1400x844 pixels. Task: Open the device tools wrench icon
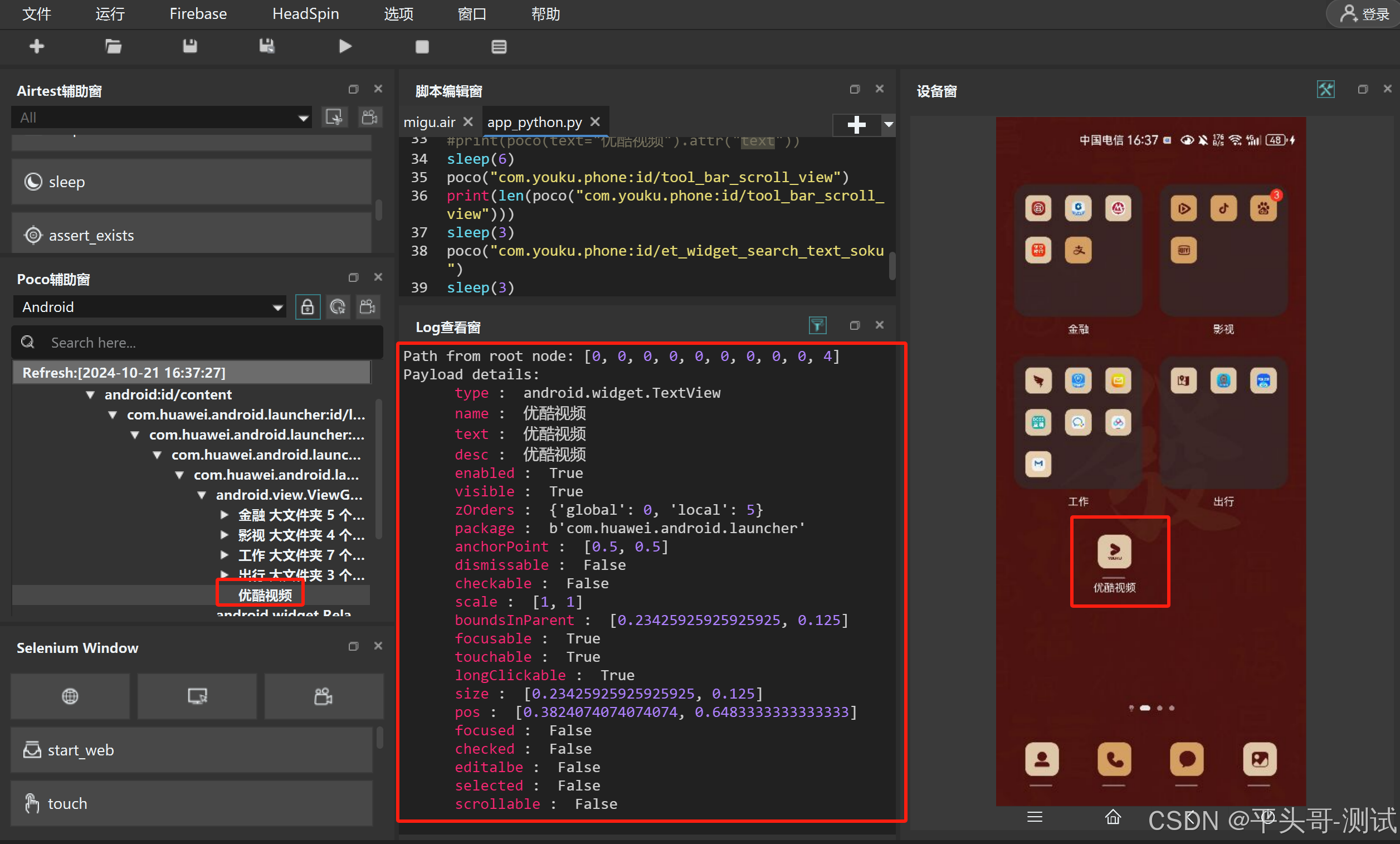coord(1325,89)
